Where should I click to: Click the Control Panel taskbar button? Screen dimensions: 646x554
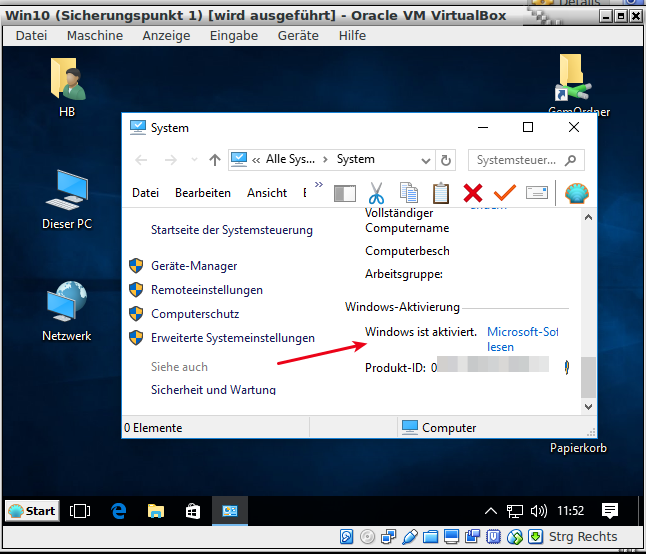click(230, 511)
